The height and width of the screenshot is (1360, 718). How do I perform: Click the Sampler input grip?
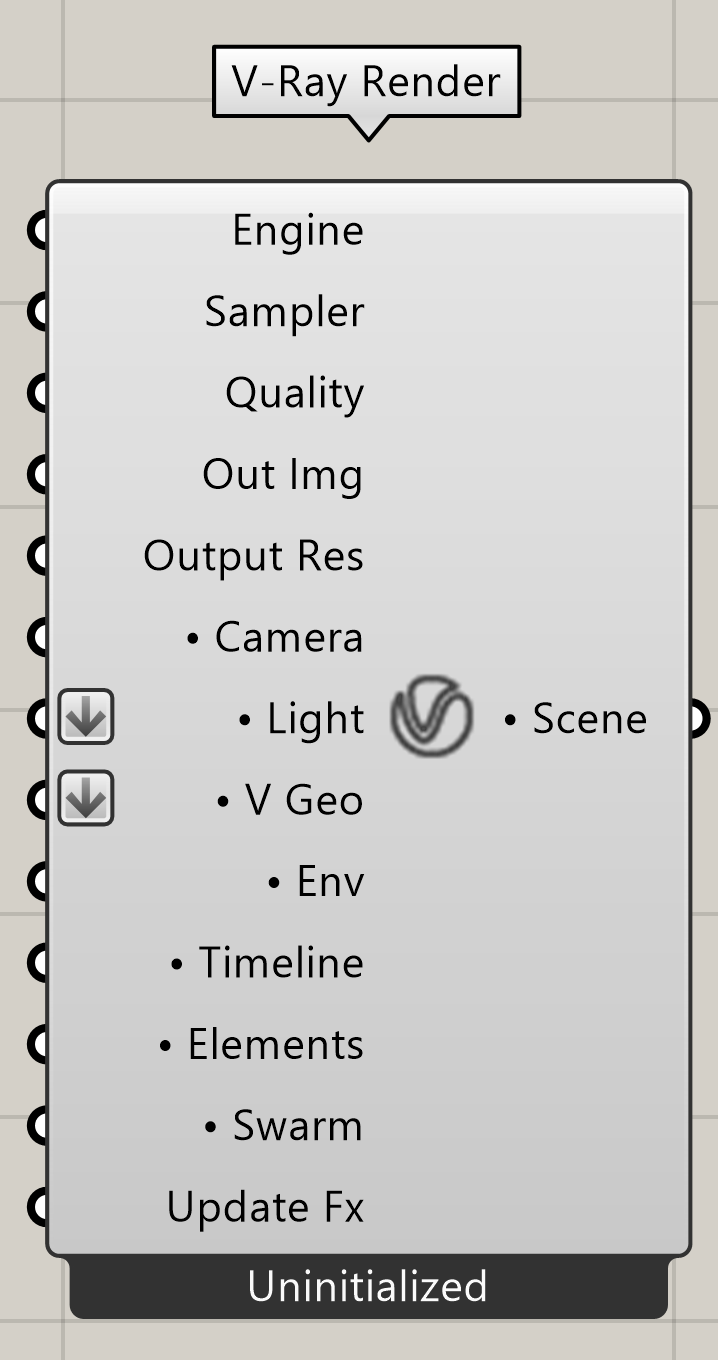click(x=37, y=312)
